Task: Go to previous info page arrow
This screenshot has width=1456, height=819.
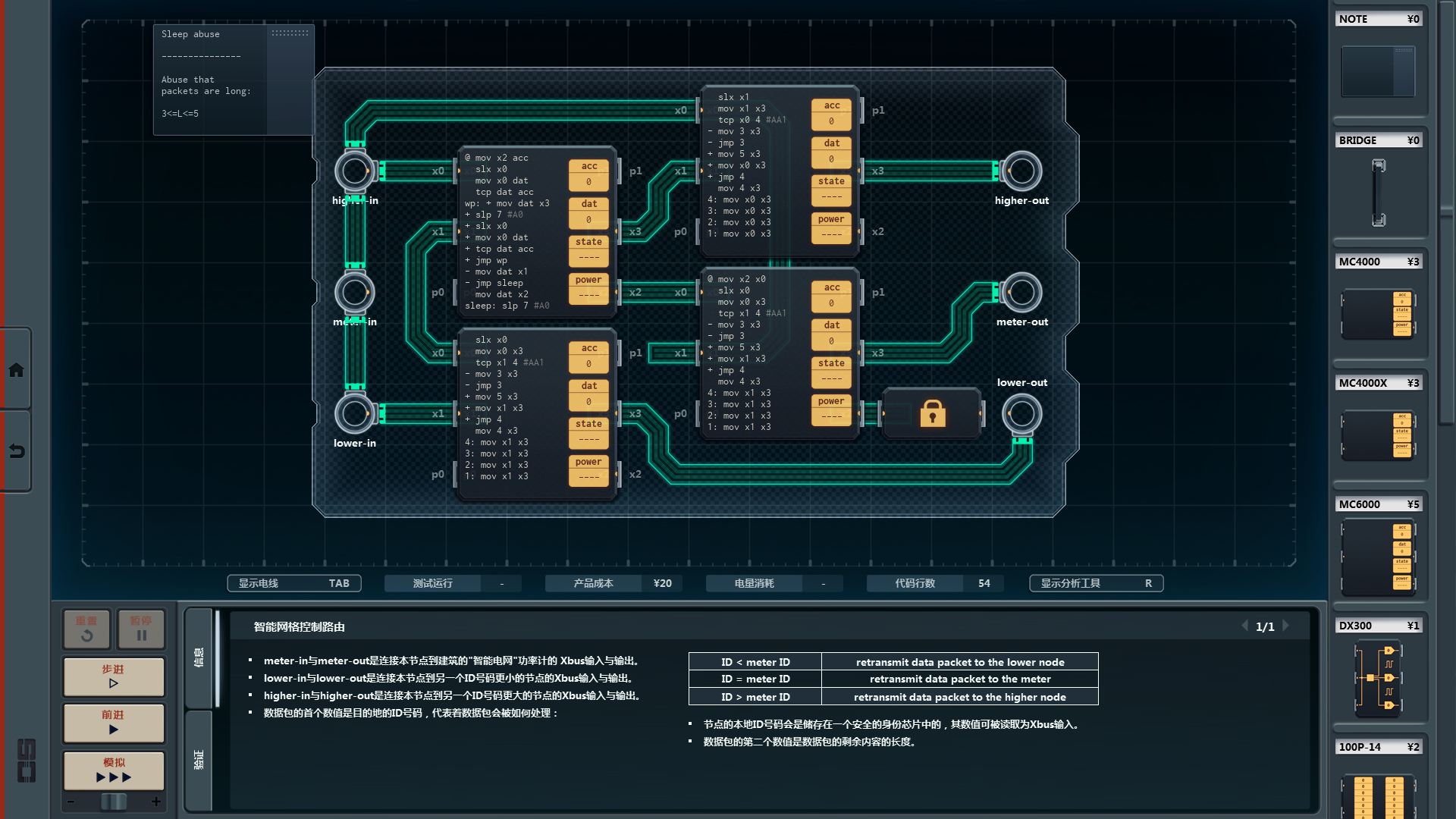Action: pos(1244,626)
